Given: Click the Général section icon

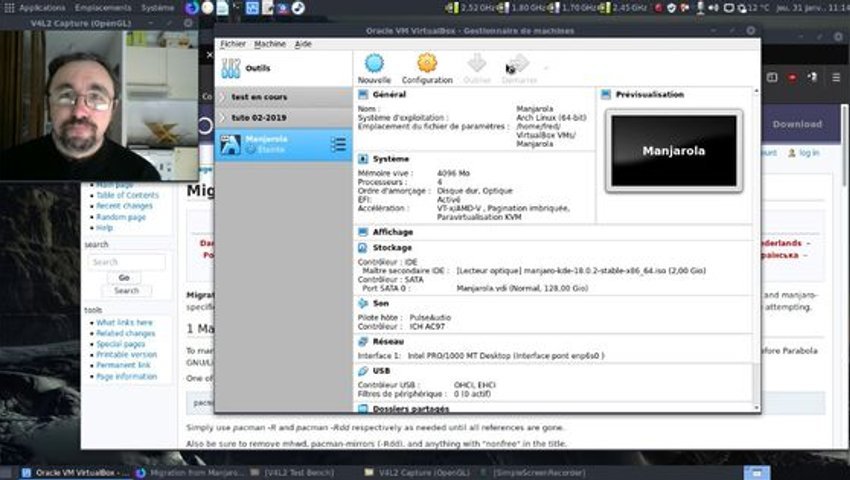Looking at the screenshot, I should pyautogui.click(x=363, y=94).
